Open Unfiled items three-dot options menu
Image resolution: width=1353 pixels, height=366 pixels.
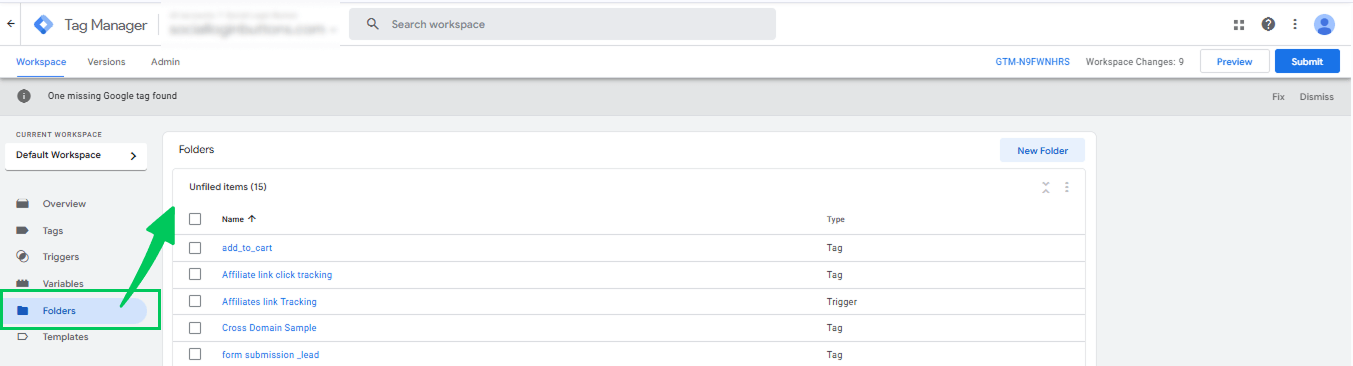point(1067,187)
